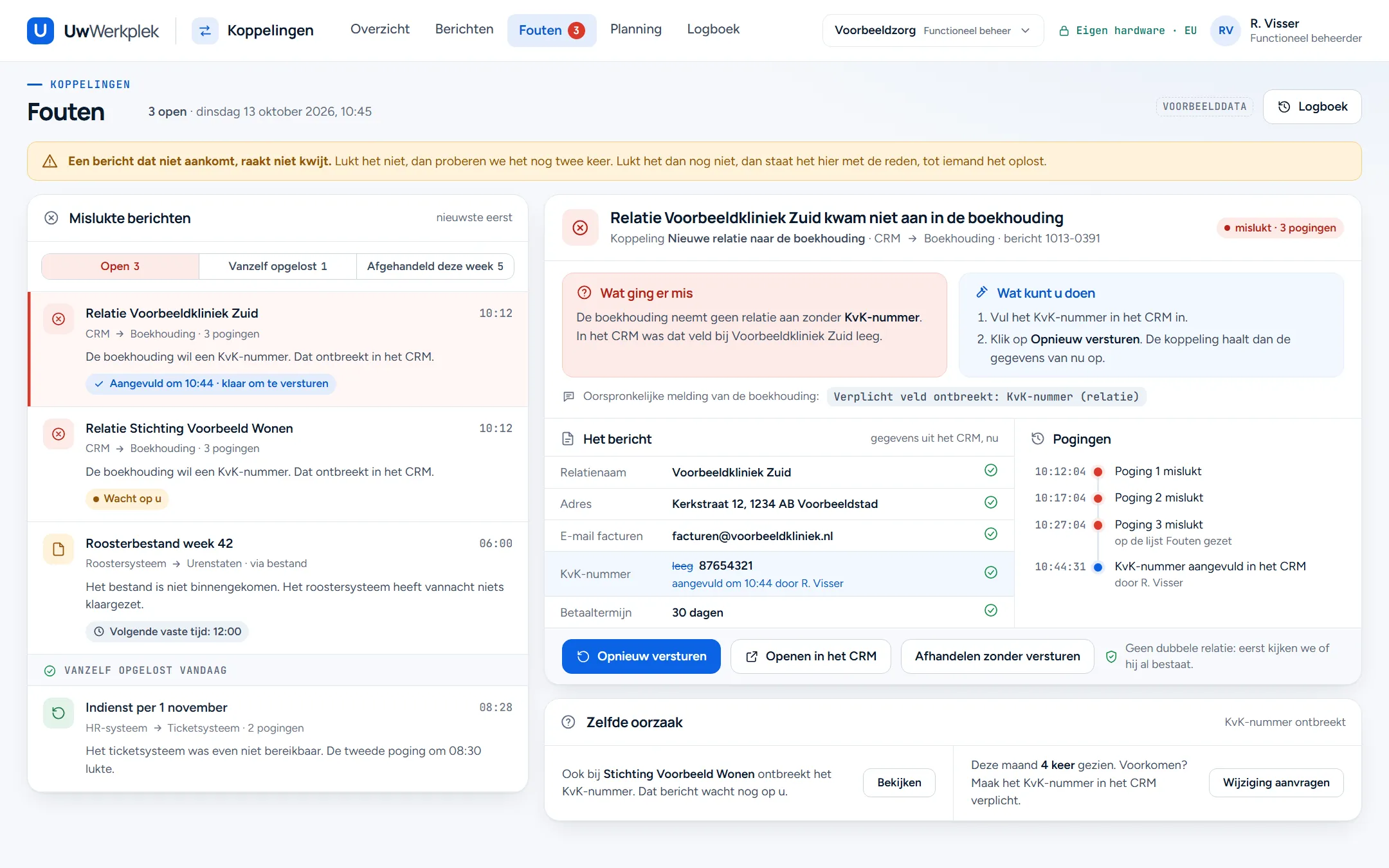
Task: Toggle the nieuwste eerst sort order
Action: pos(474,217)
